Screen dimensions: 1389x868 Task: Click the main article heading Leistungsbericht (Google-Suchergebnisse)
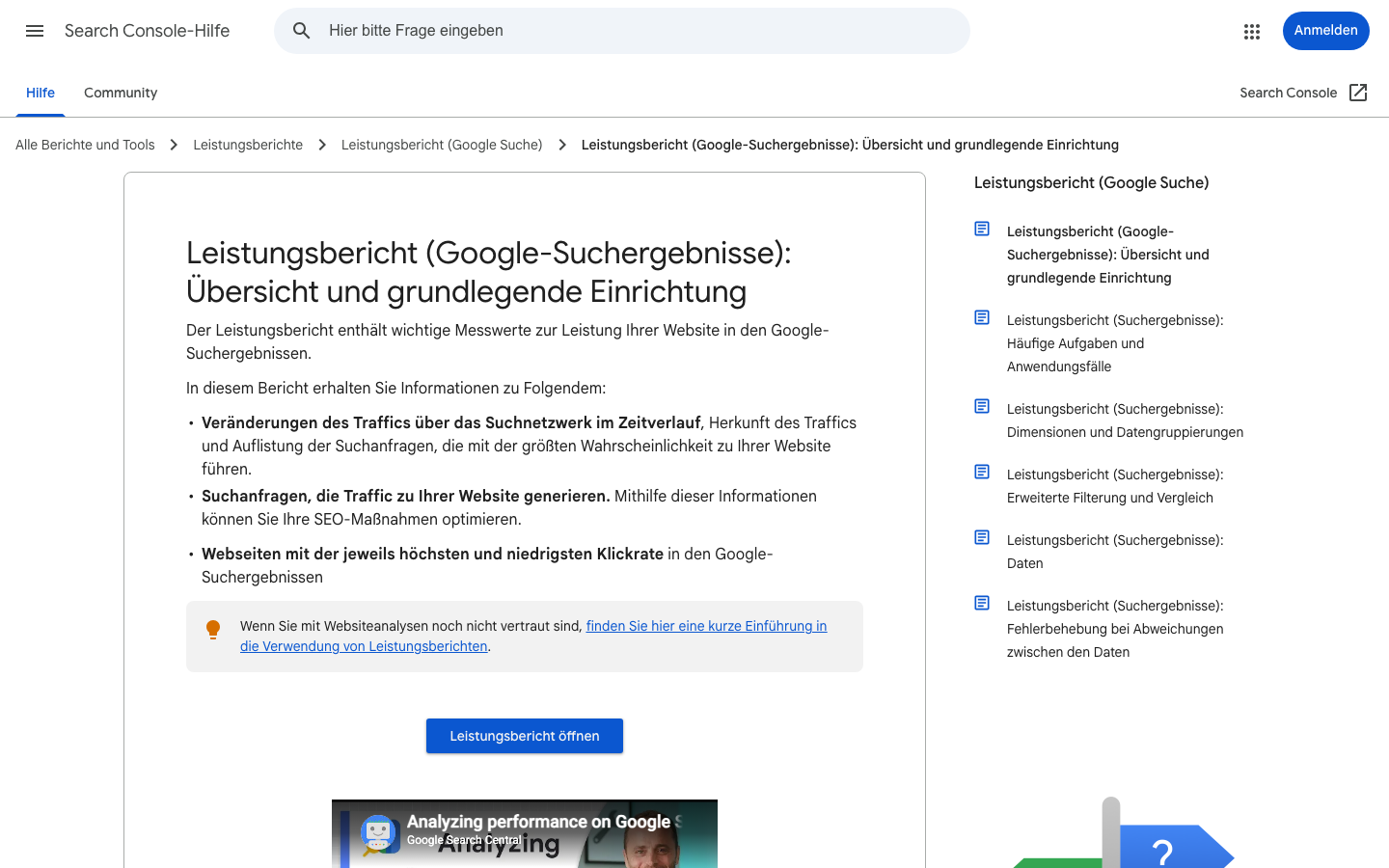[x=489, y=272]
